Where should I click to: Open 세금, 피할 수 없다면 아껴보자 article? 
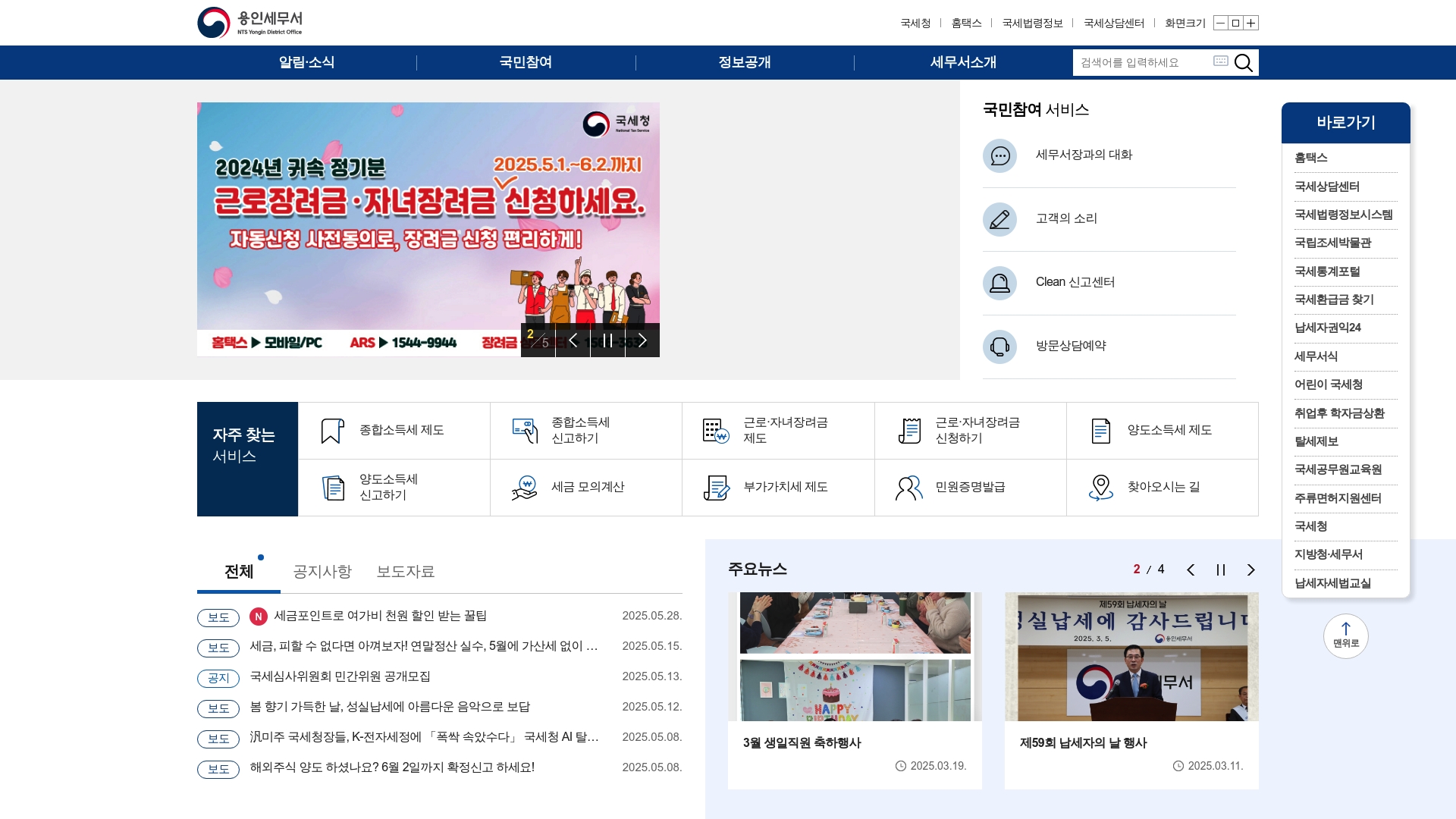click(424, 646)
